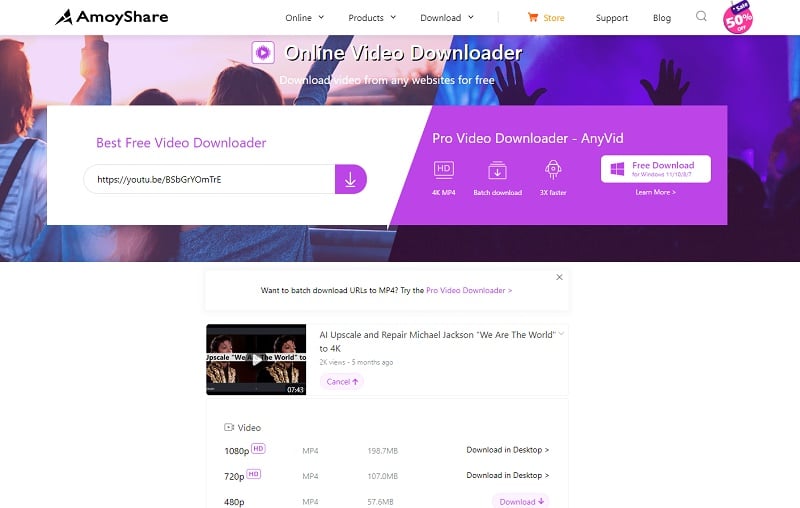Click the HD badge next to 1080p

click(258, 449)
